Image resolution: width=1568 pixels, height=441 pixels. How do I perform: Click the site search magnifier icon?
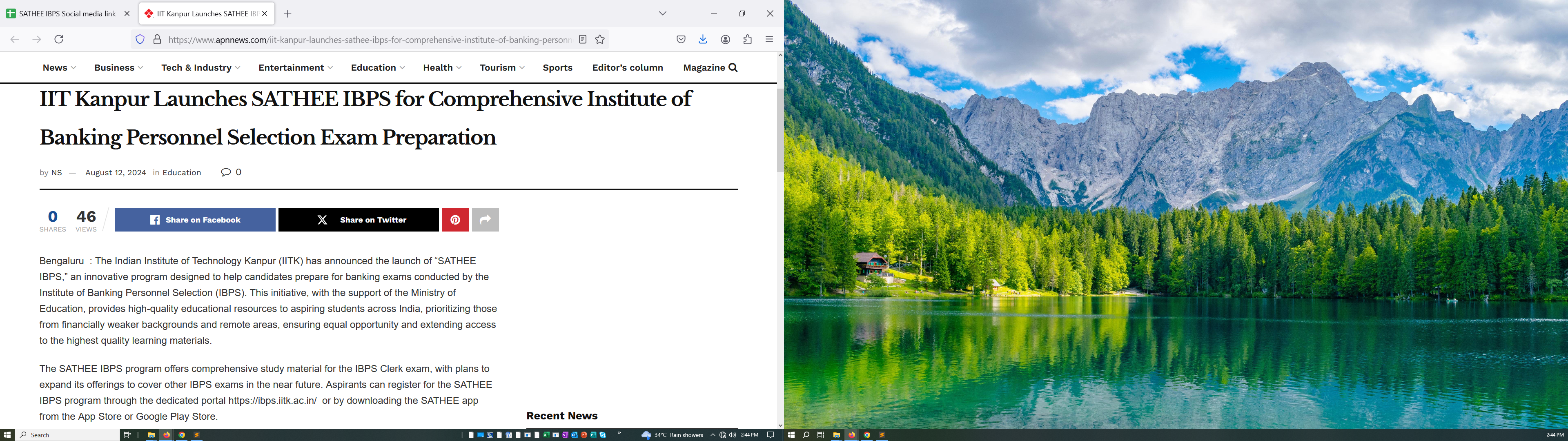[x=733, y=68]
